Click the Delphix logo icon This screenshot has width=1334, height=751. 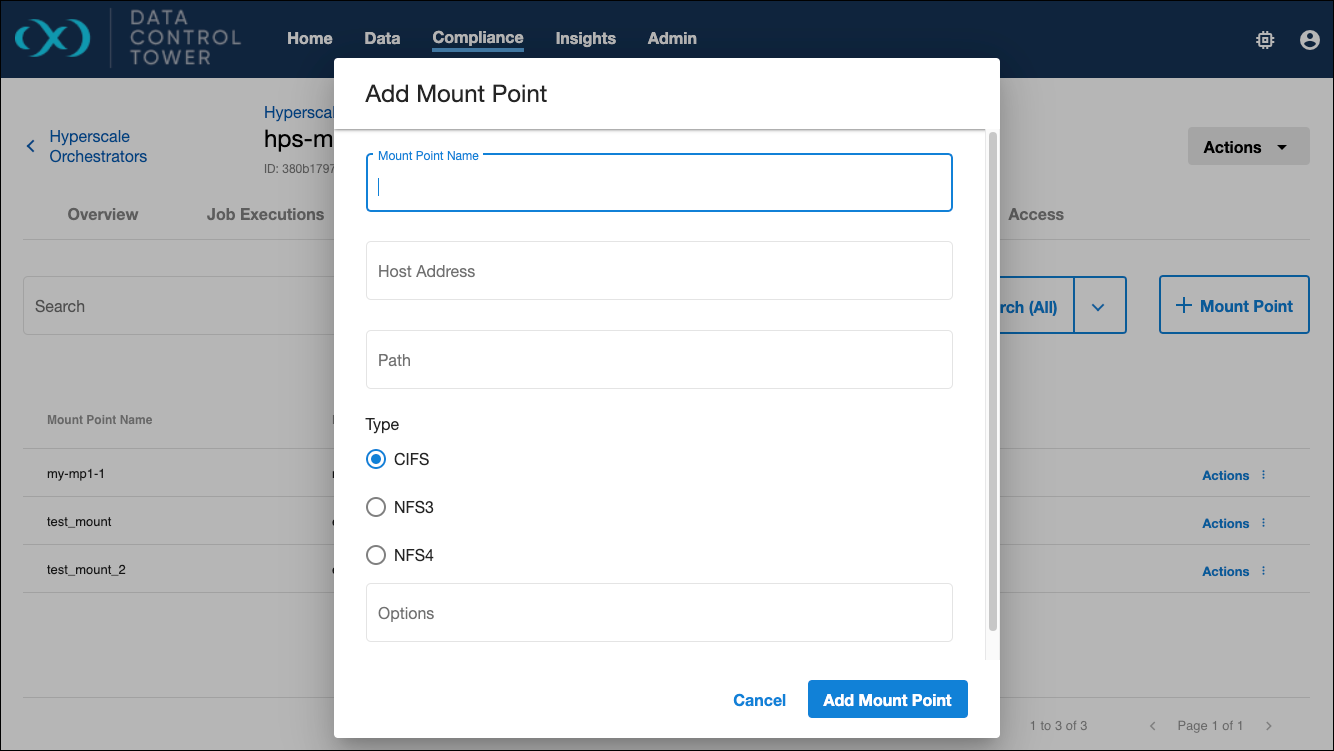53,38
